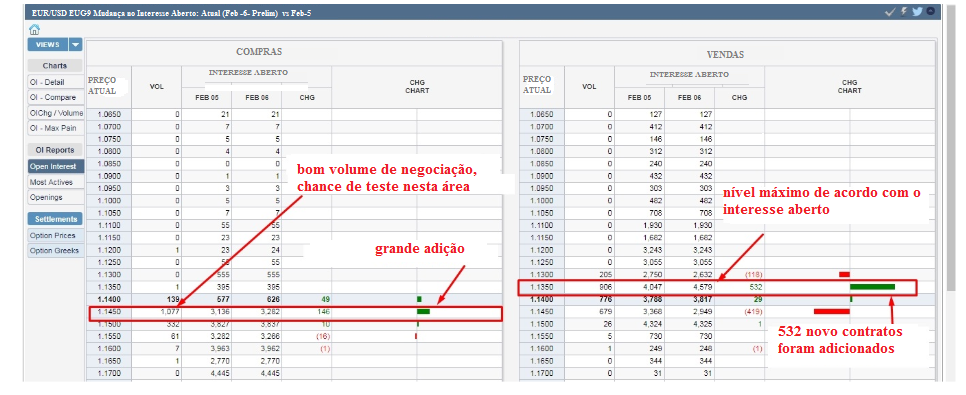
Task: Open the OIChg / Volume chart
Action: [55, 113]
